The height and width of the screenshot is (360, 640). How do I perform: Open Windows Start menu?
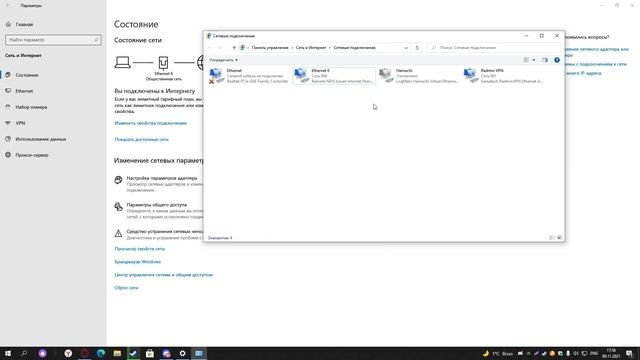click(8, 353)
